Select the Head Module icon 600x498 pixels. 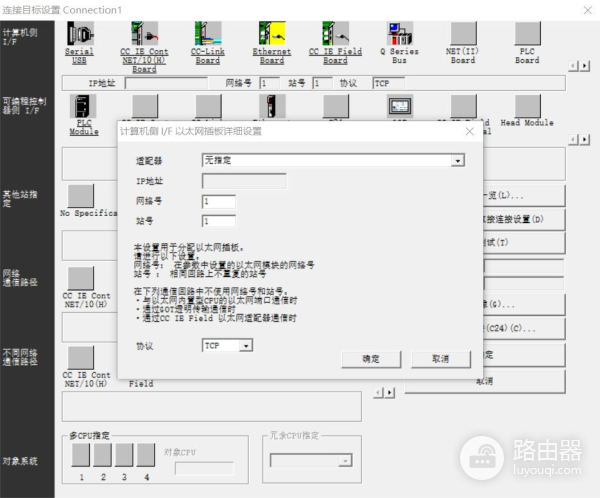tap(527, 106)
